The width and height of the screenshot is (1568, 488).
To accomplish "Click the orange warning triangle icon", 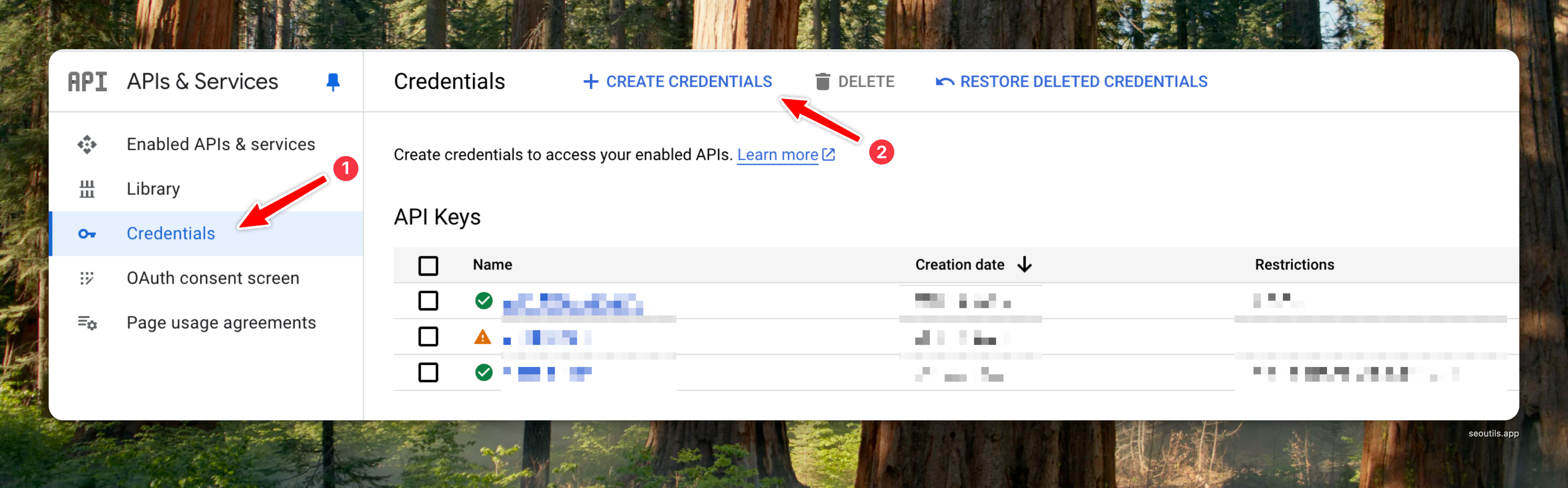I will coord(483,337).
